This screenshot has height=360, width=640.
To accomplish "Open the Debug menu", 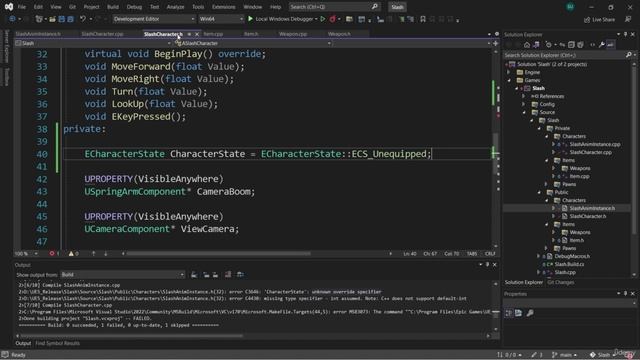I will click(x=134, y=7).
